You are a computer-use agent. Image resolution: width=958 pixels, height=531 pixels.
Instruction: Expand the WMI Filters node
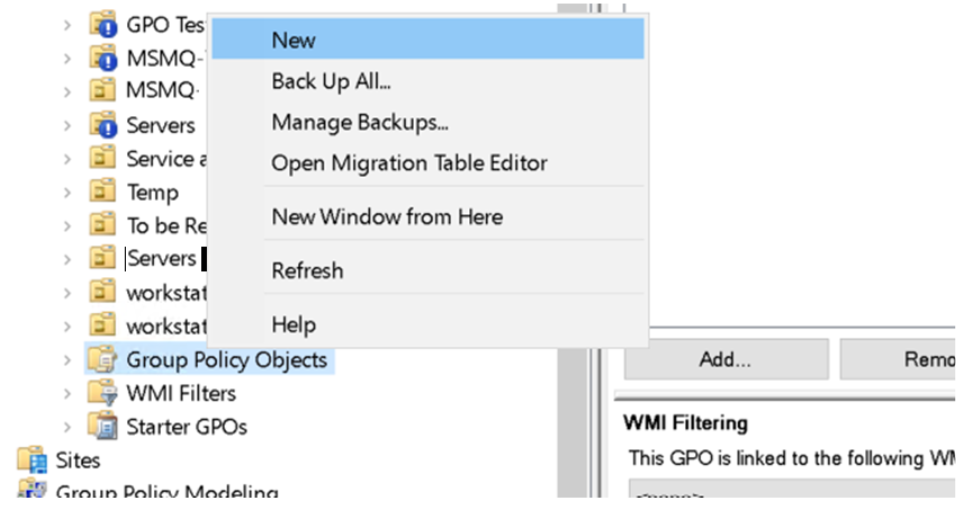coord(67,393)
